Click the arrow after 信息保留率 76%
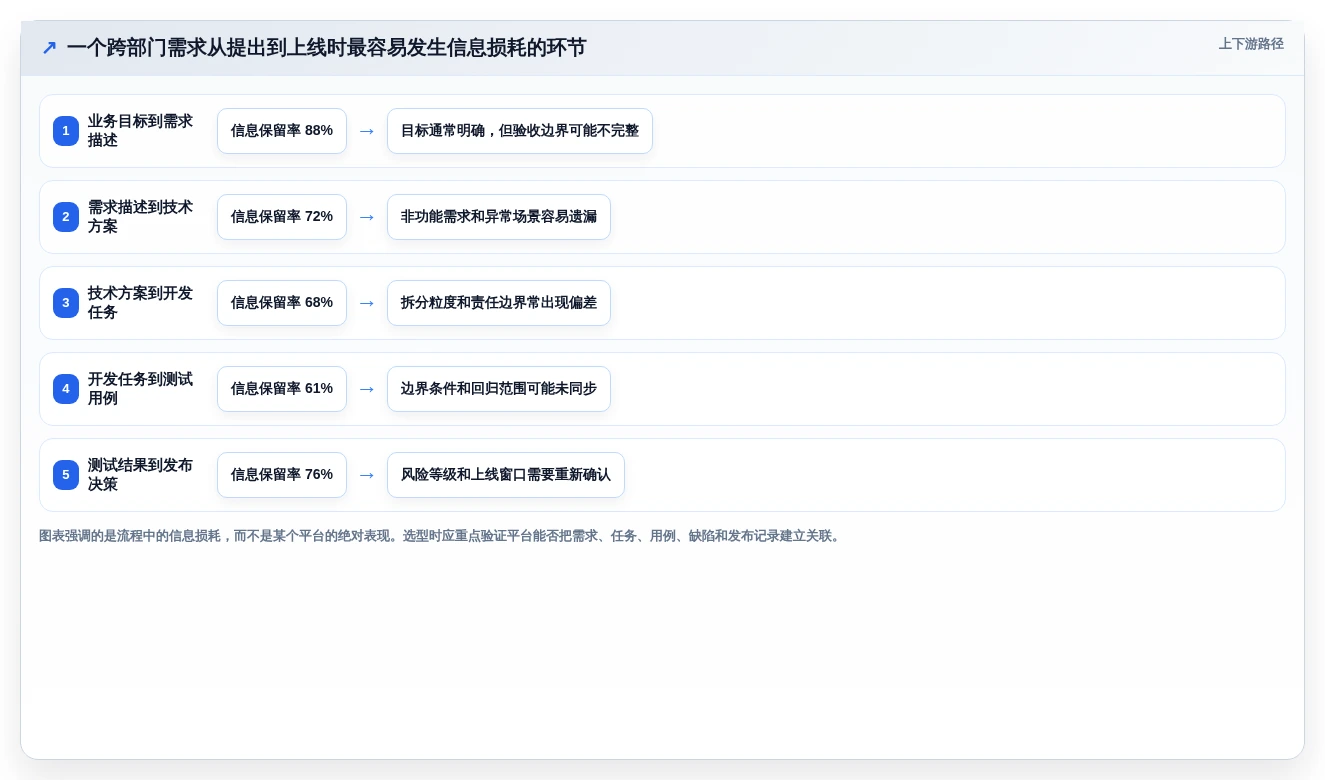The width and height of the screenshot is (1325, 780). tap(367, 475)
